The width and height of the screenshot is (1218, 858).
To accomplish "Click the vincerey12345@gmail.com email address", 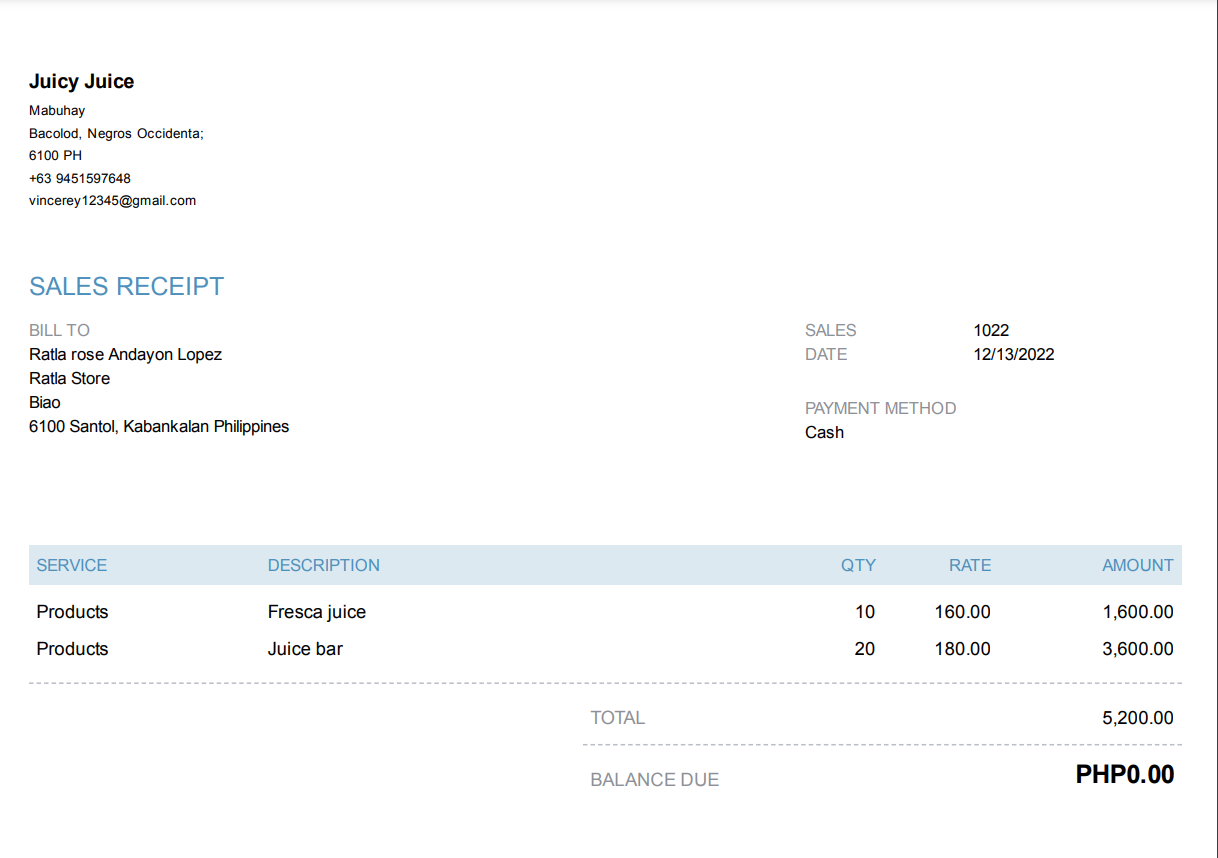I will click(x=112, y=201).
